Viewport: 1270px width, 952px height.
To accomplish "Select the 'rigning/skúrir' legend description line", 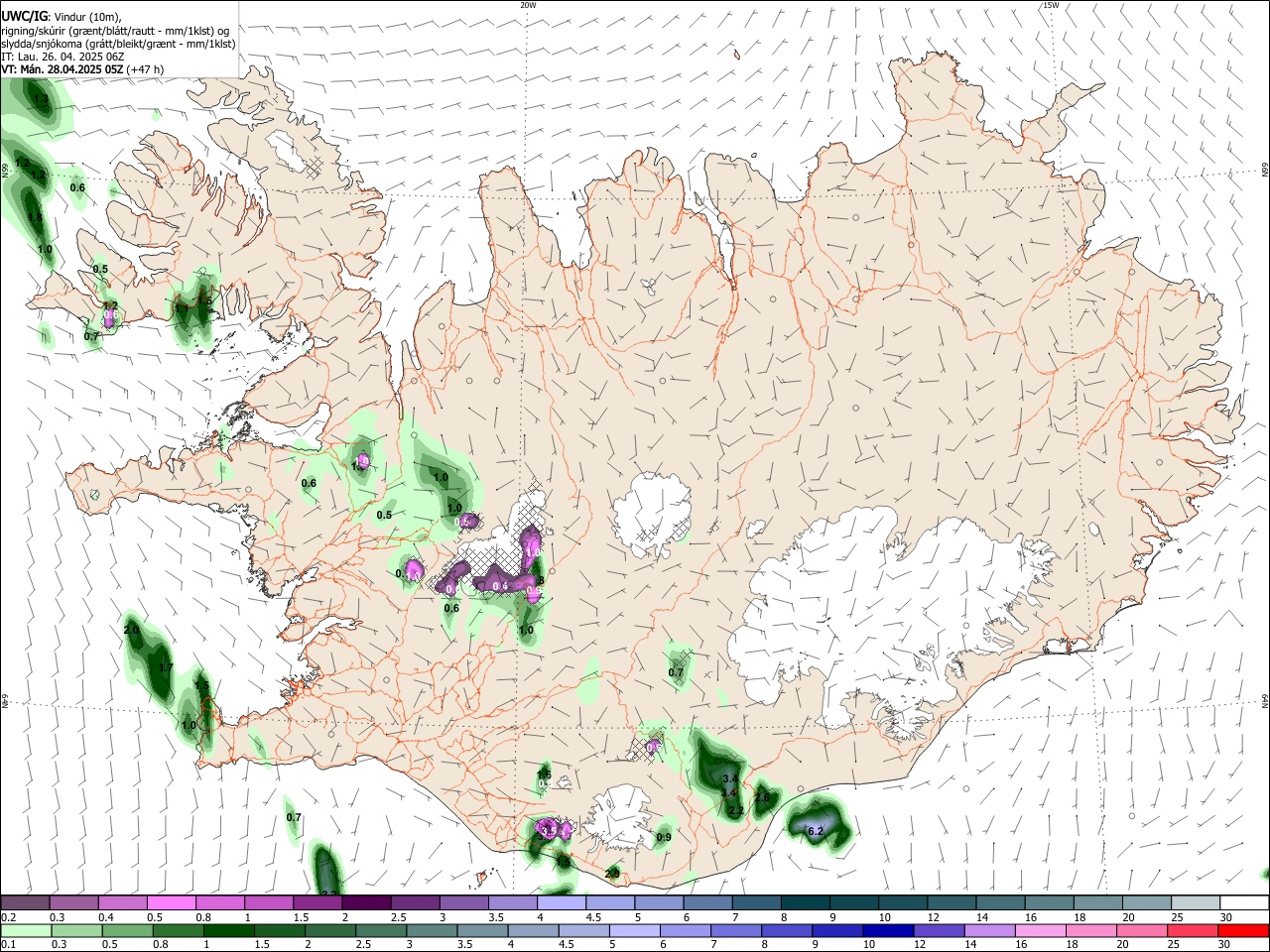I will pyautogui.click(x=115, y=31).
